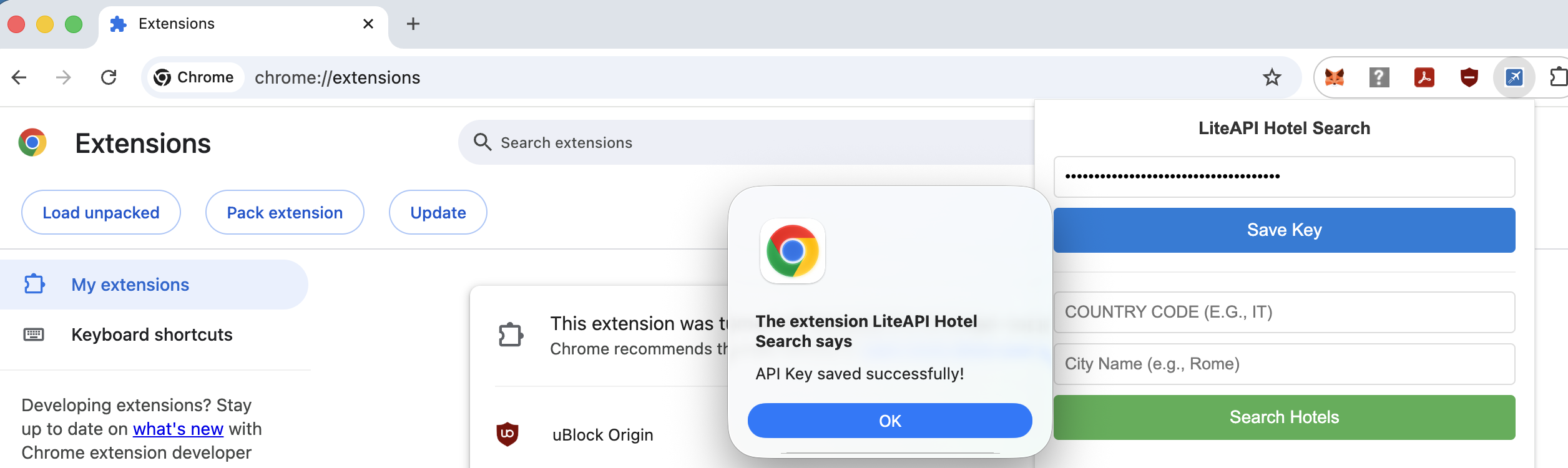Click the question mark extension icon
1568x468 pixels.
pos(1379,77)
